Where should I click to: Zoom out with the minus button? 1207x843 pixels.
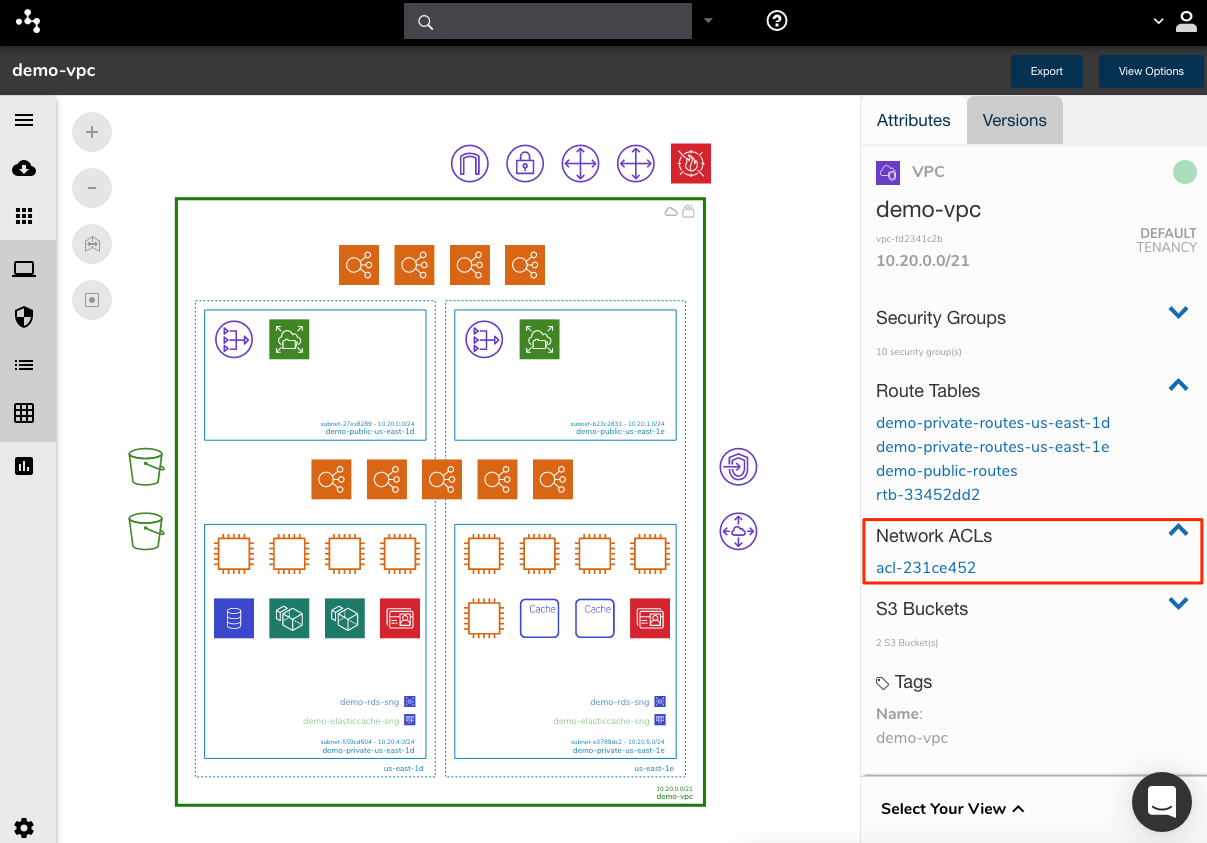[x=92, y=188]
